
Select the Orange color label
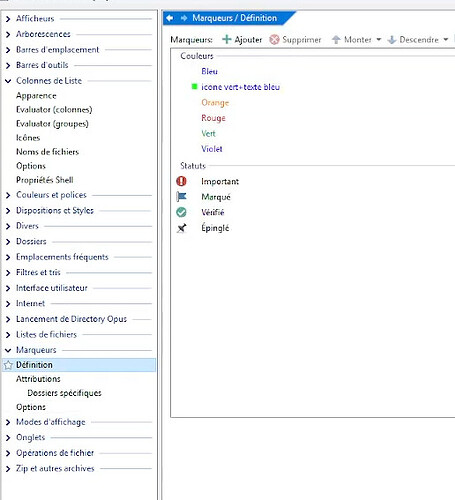pyautogui.click(x=215, y=103)
